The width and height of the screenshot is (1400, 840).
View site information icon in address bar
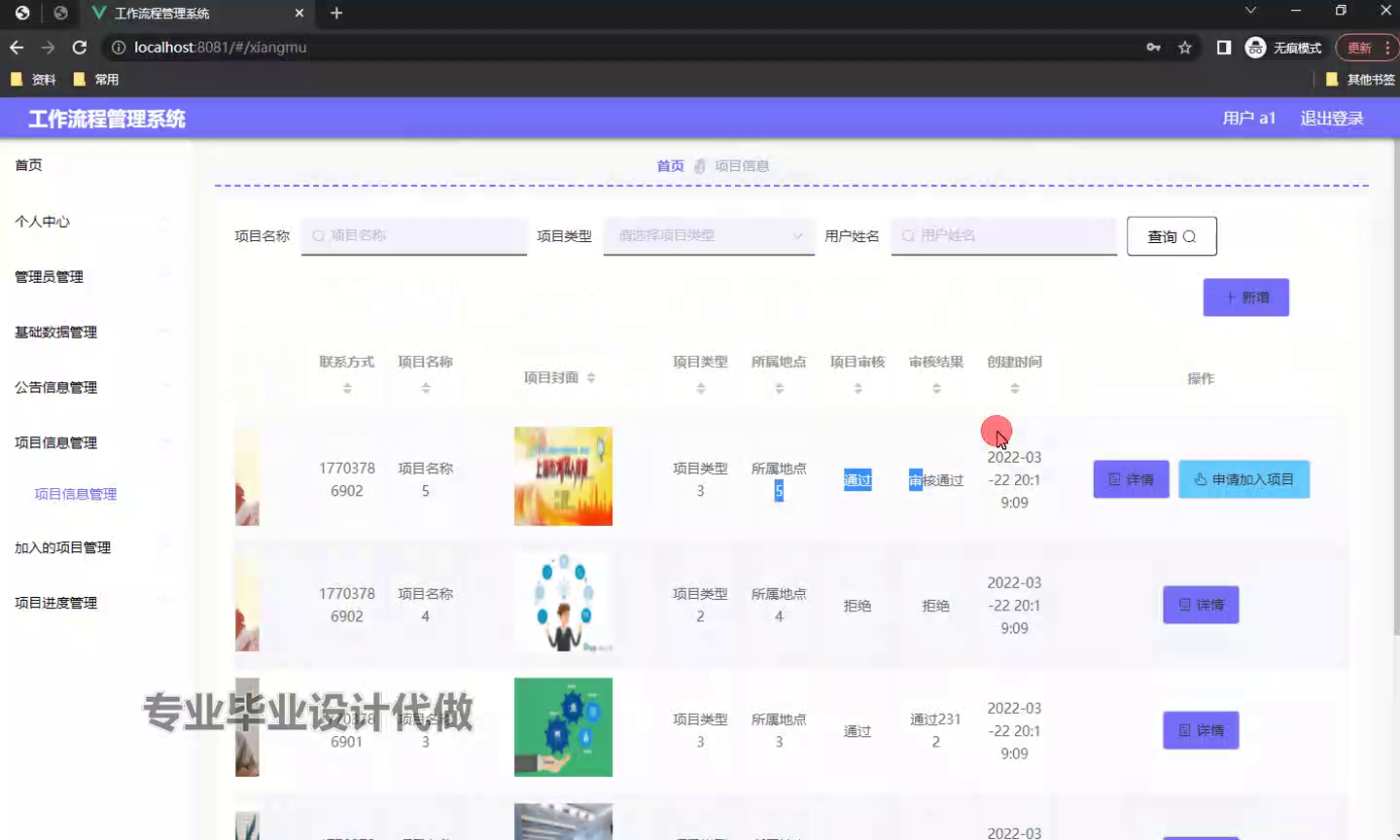[119, 48]
